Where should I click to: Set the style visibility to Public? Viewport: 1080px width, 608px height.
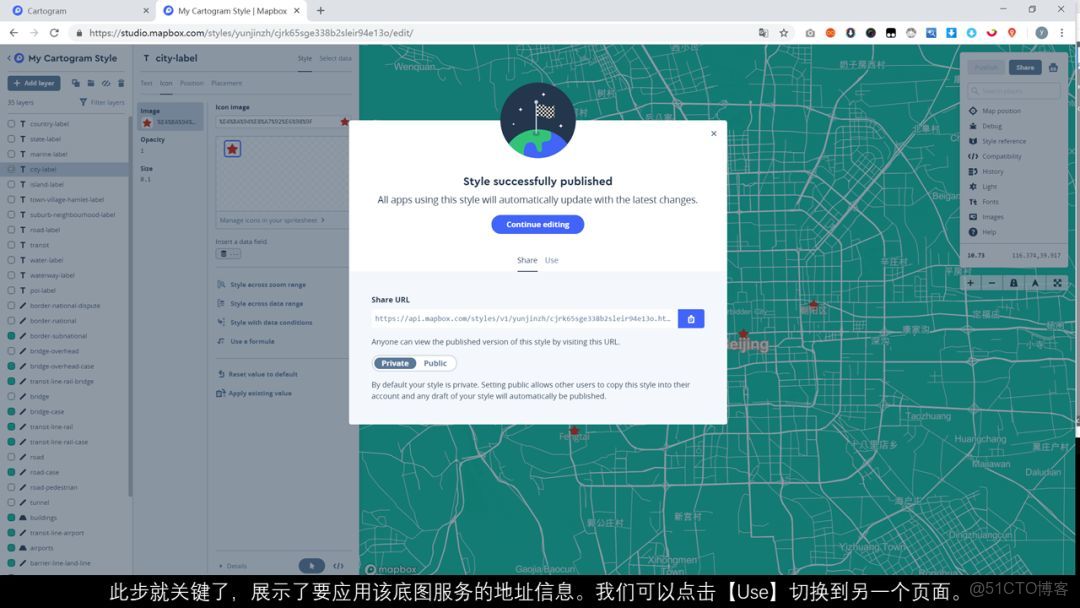coord(436,363)
